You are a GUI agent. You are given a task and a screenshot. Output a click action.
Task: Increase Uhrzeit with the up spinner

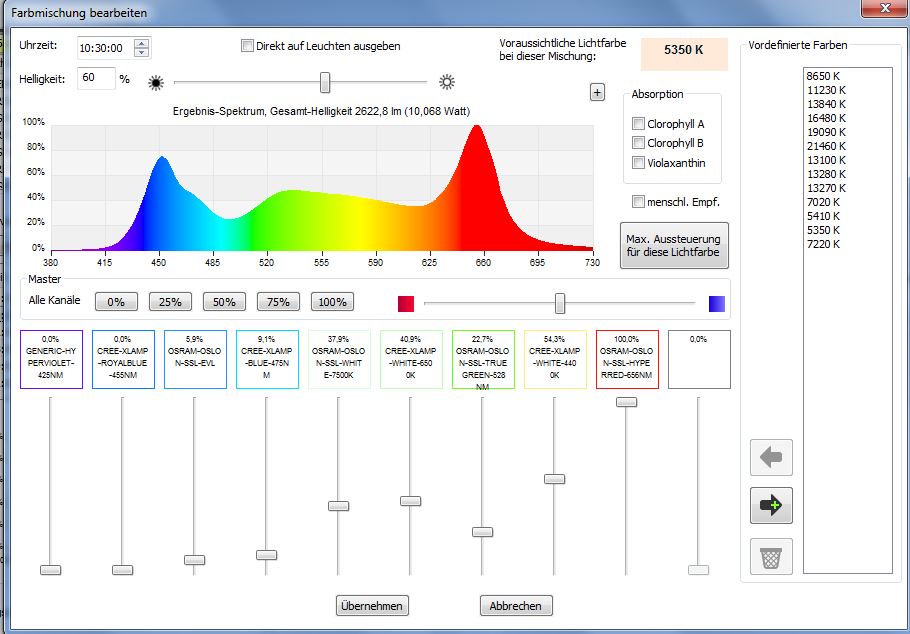[141, 43]
